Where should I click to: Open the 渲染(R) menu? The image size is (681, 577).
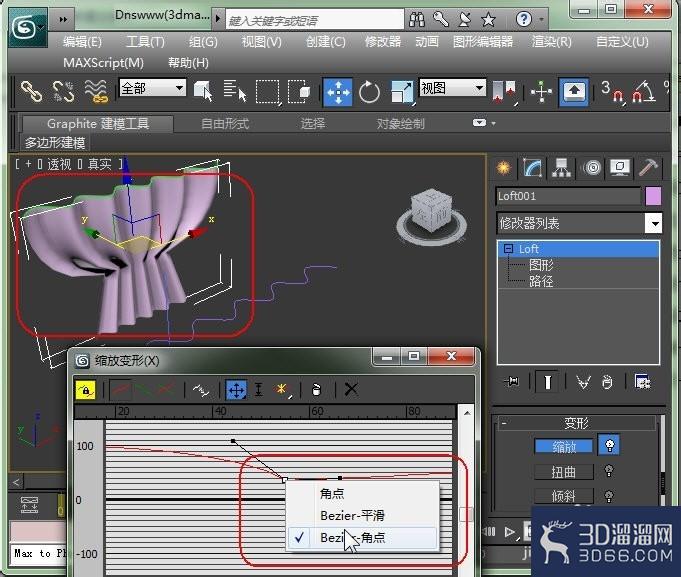[552, 42]
